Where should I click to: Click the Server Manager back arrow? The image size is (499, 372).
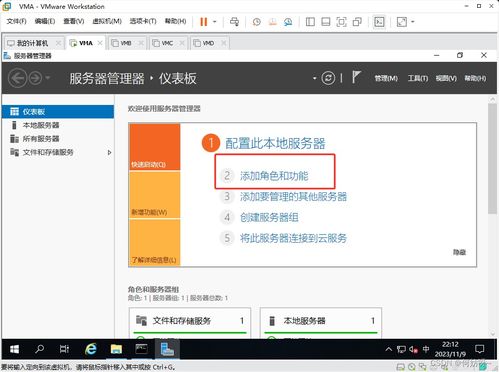click(x=17, y=78)
